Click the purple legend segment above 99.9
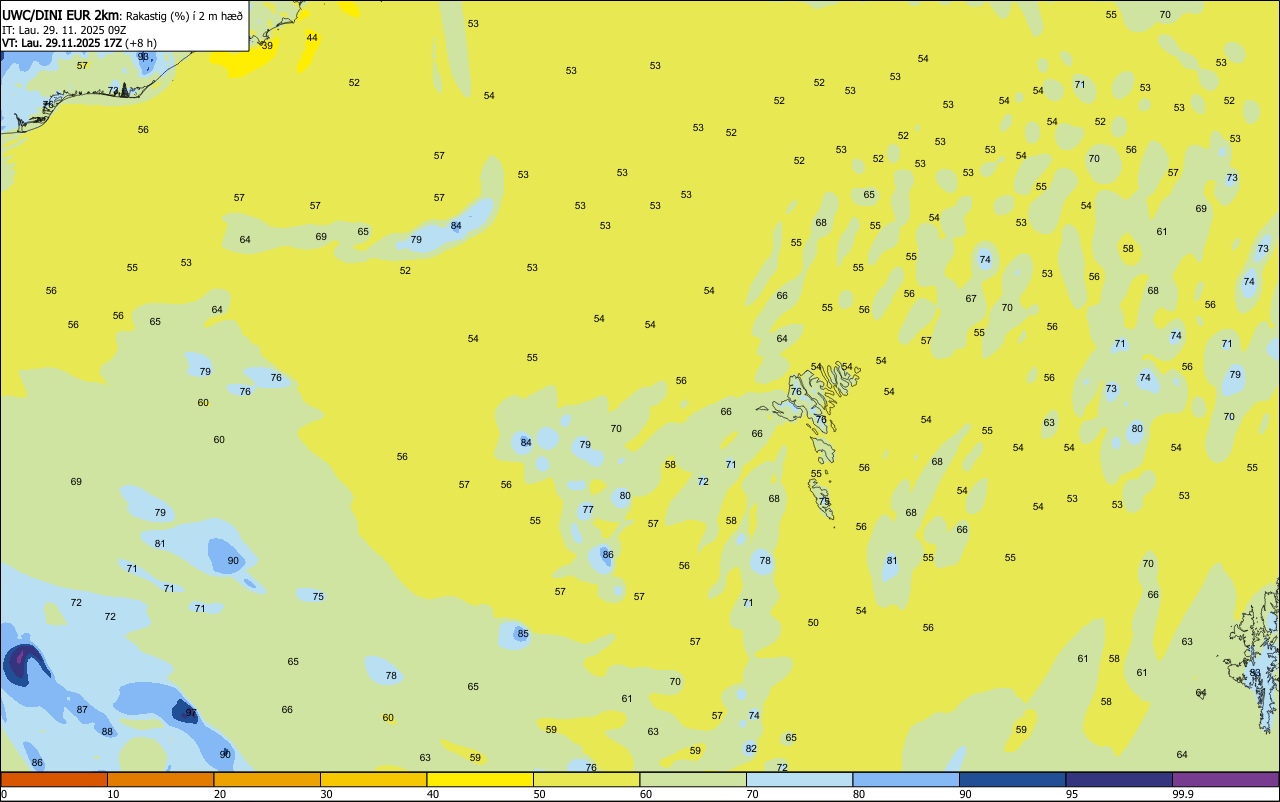The width and height of the screenshot is (1280, 802). 1226,779
